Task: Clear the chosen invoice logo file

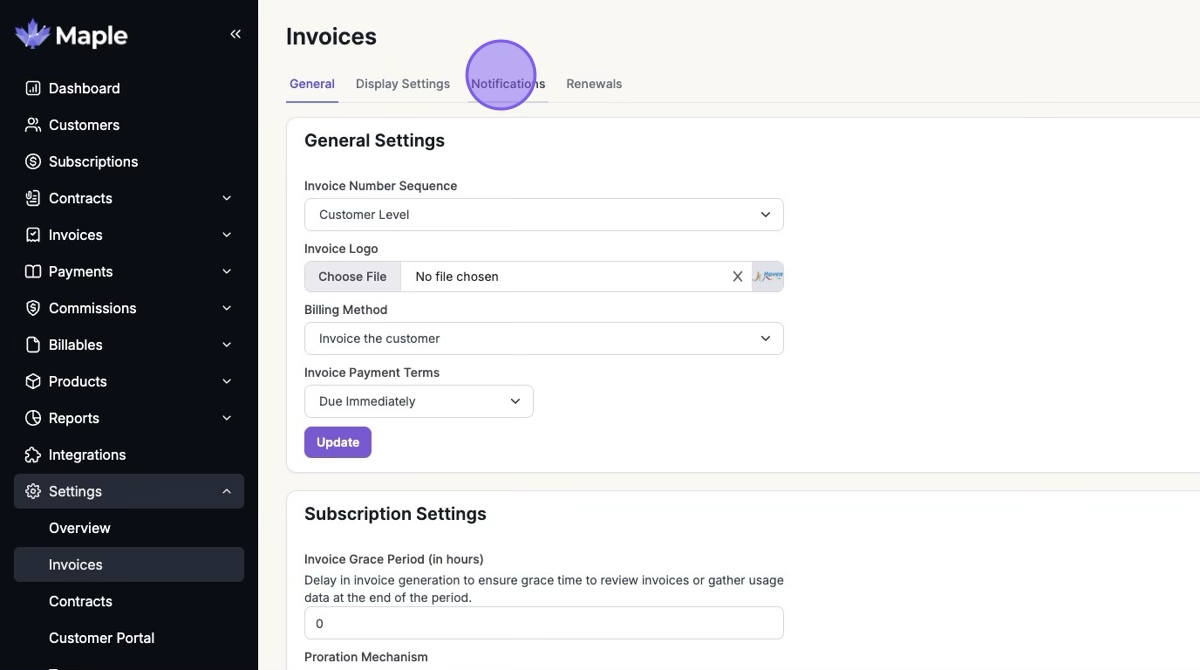Action: (738, 277)
